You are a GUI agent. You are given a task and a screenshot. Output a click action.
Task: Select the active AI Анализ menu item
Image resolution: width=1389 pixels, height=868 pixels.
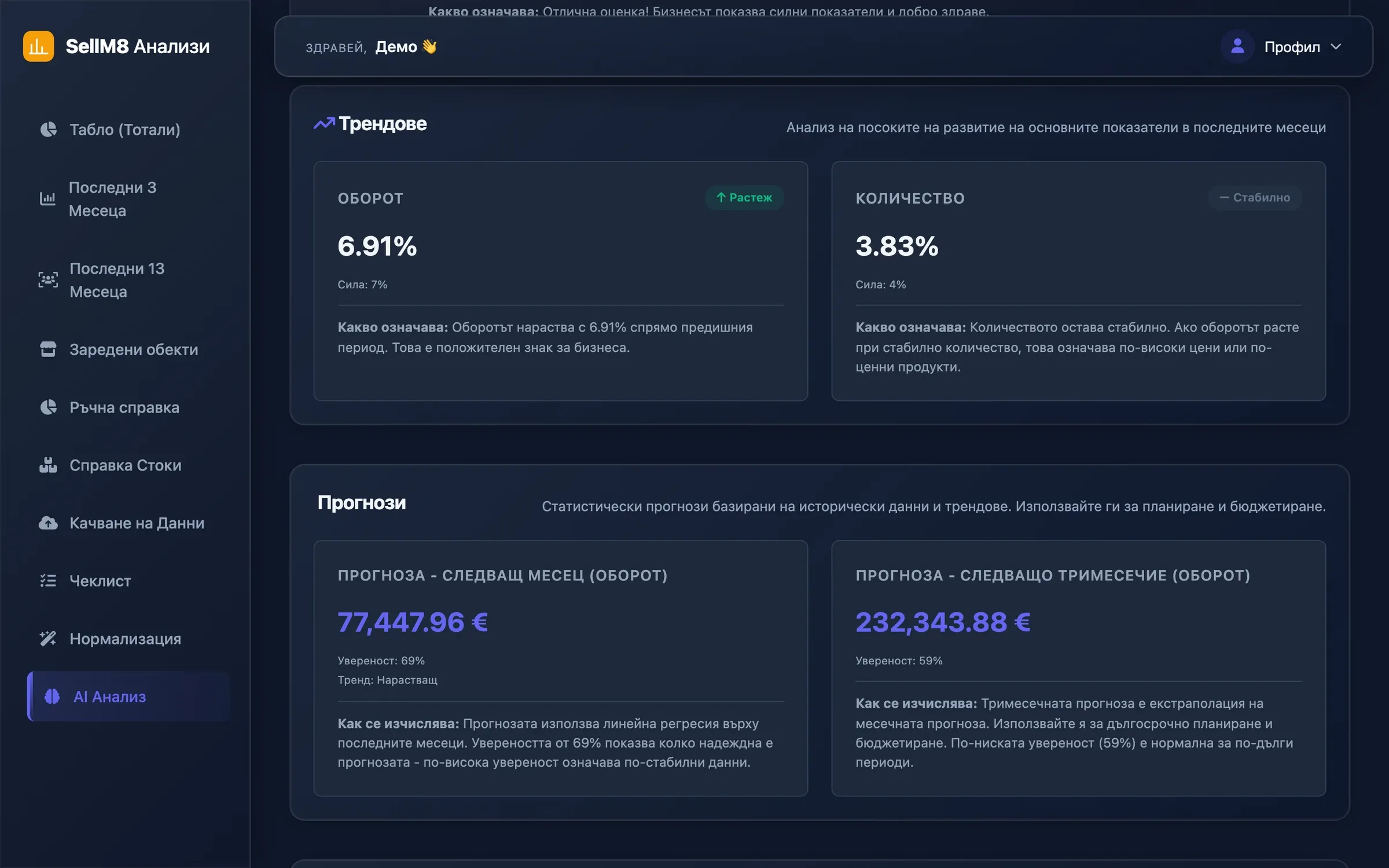point(128,696)
